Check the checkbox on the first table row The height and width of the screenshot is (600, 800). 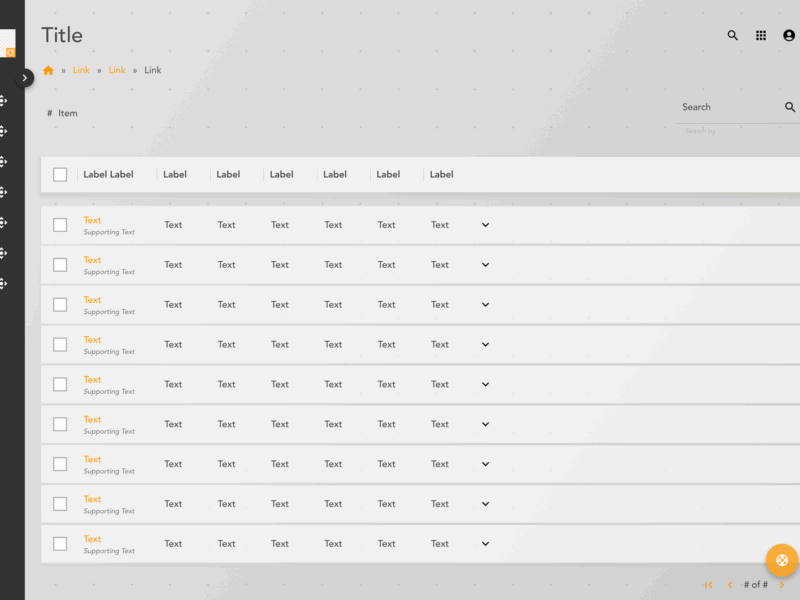(x=59, y=225)
